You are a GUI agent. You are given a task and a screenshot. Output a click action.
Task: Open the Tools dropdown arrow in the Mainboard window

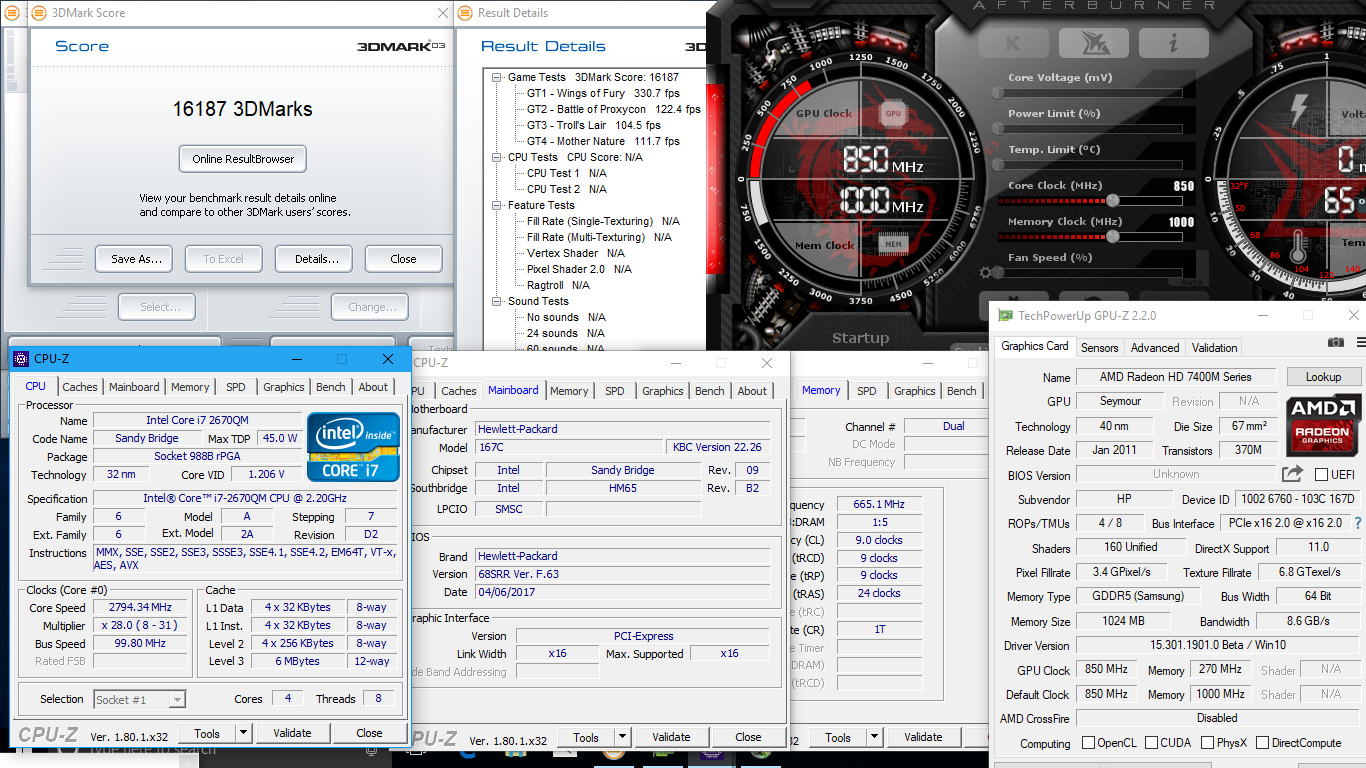click(622, 738)
